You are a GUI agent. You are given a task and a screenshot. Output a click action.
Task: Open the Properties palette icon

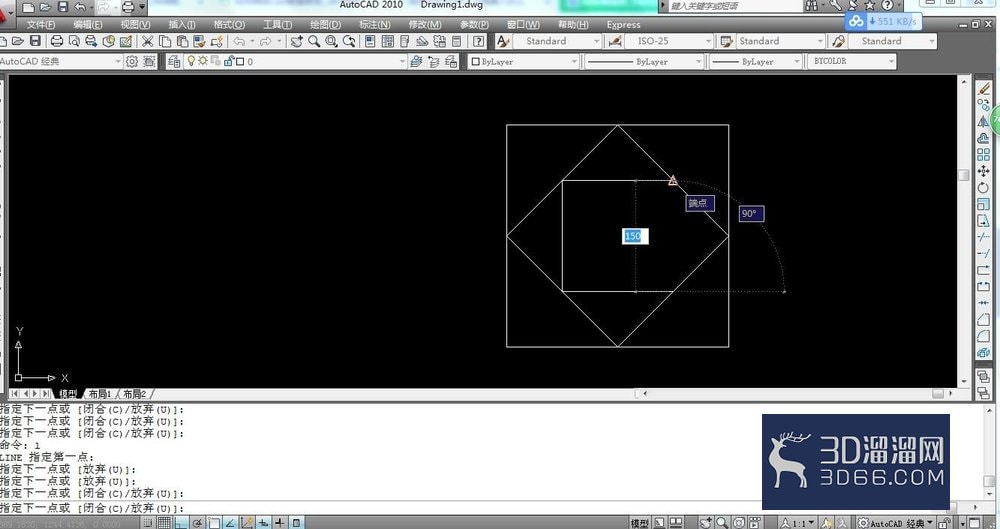370,41
